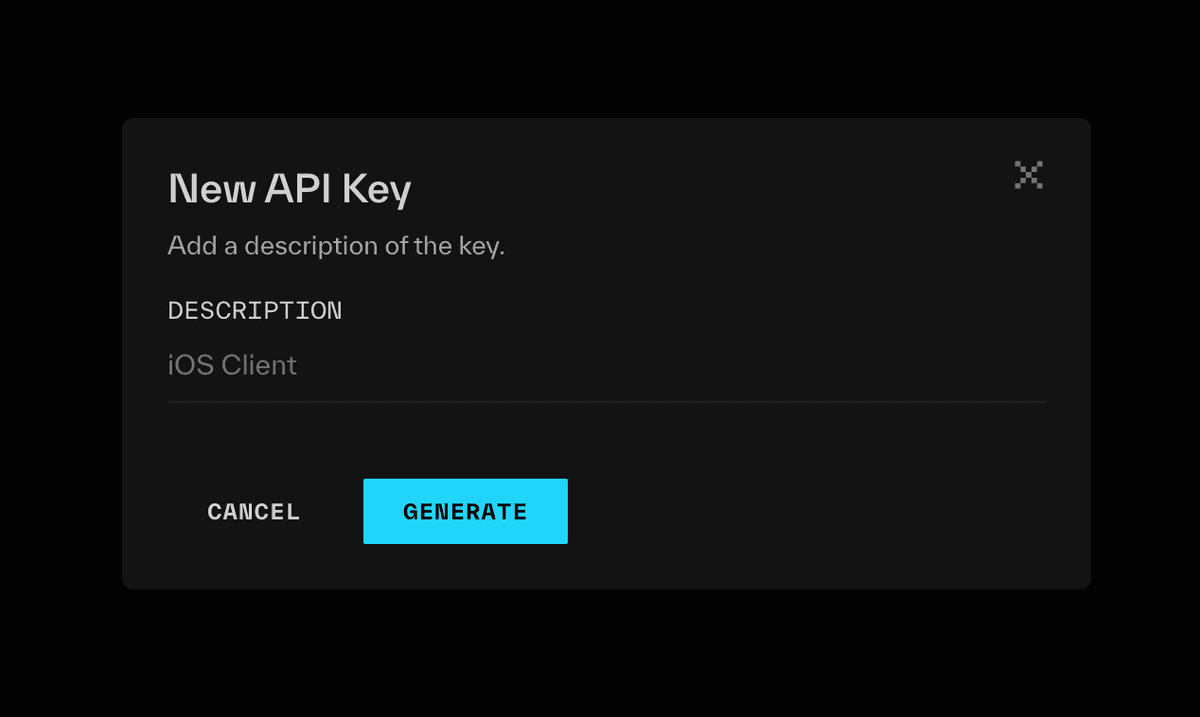This screenshot has height=717, width=1200.
Task: Click the "iOS Client" placeholder text
Action: point(232,366)
